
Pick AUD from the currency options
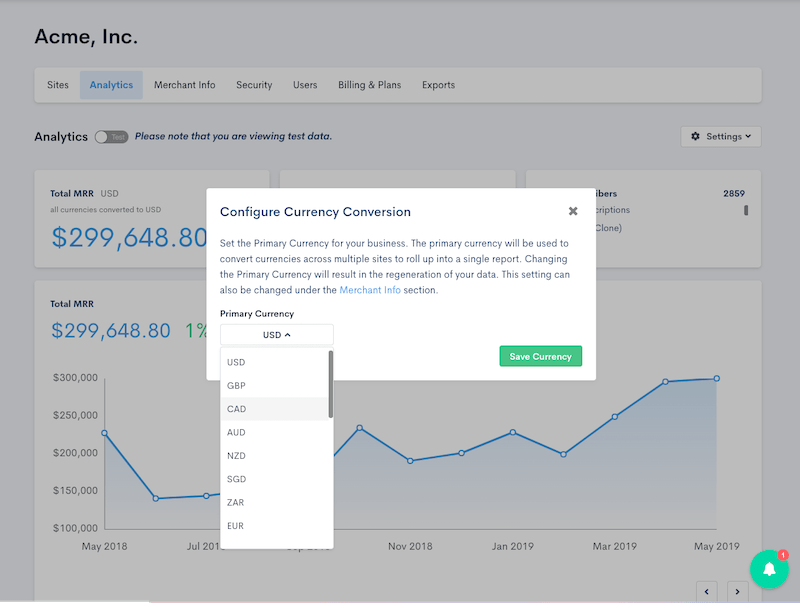pos(237,432)
